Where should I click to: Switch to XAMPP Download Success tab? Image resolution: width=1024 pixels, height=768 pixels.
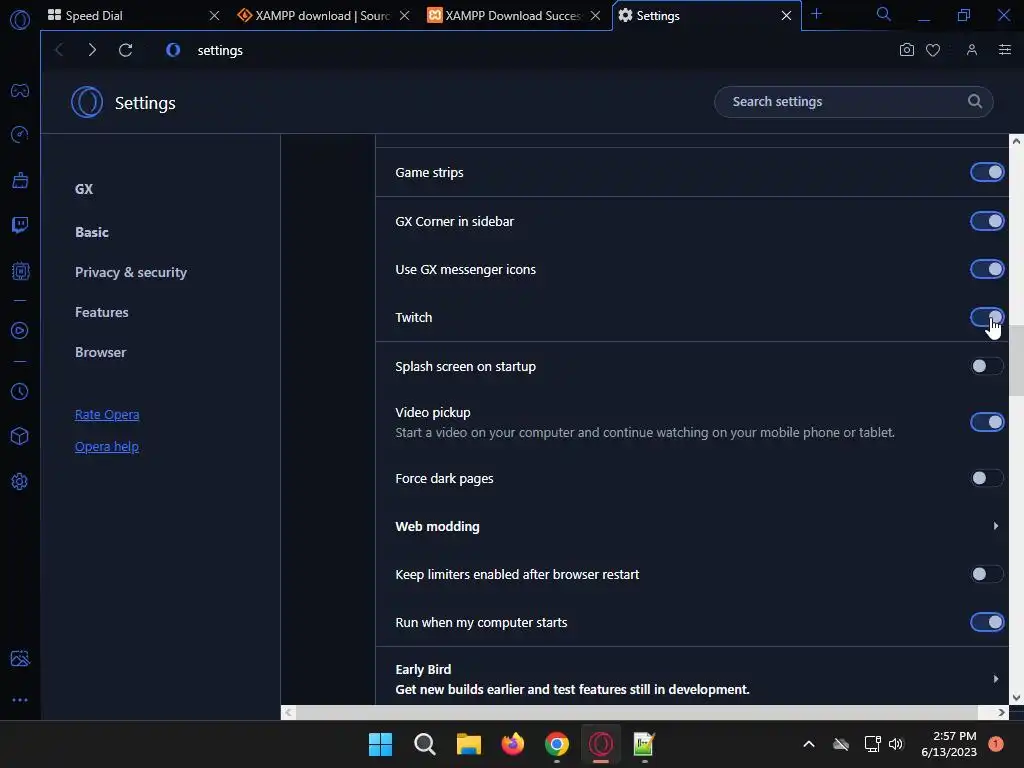(x=513, y=15)
